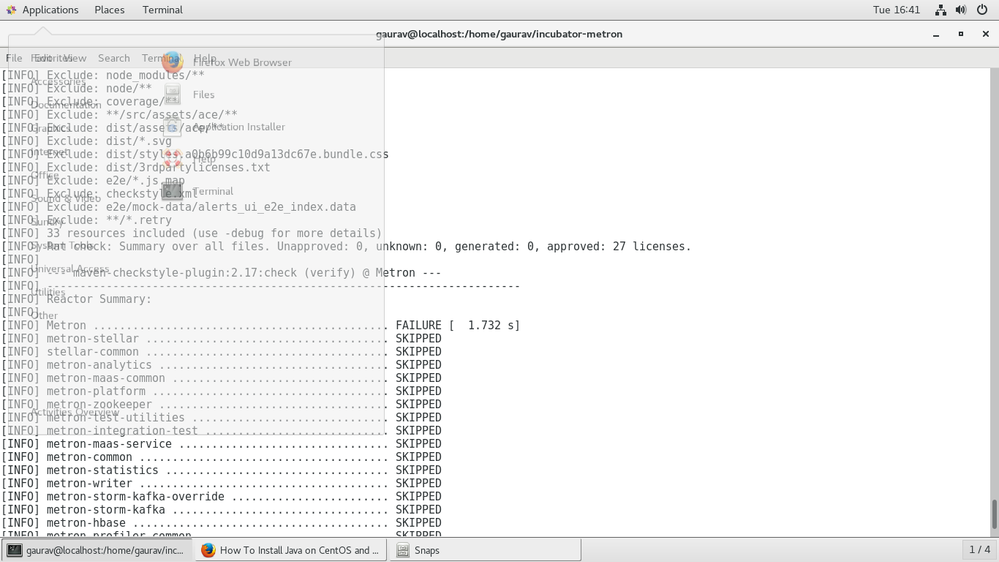Open the network connection status icon

(x=940, y=10)
